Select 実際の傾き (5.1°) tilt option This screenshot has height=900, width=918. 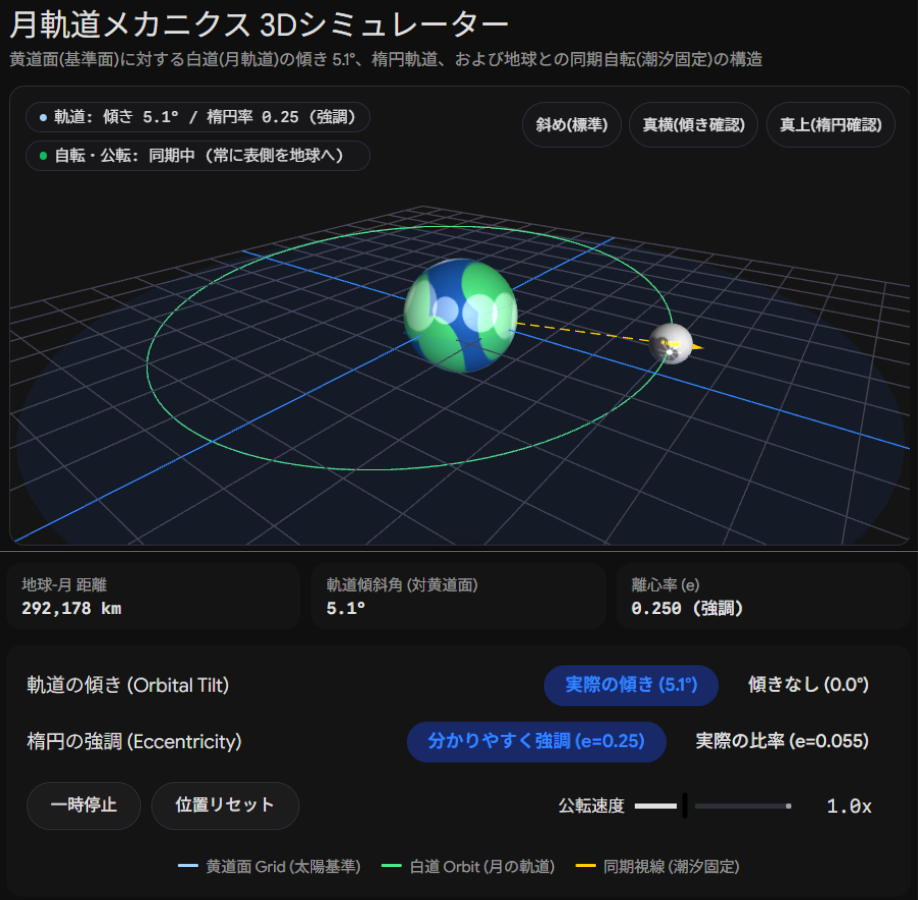[631, 685]
